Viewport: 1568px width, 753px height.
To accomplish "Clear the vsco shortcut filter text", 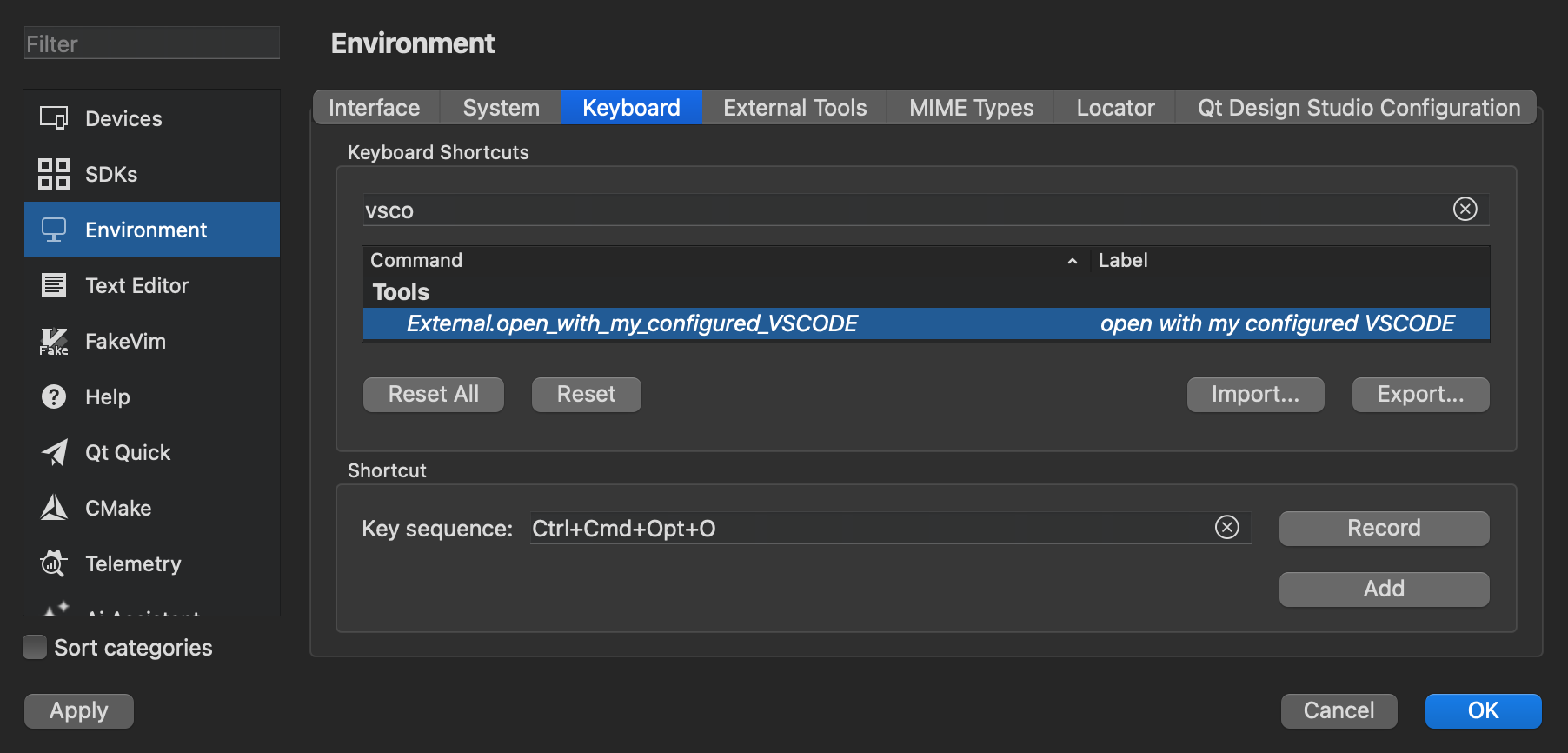I will (x=1465, y=210).
